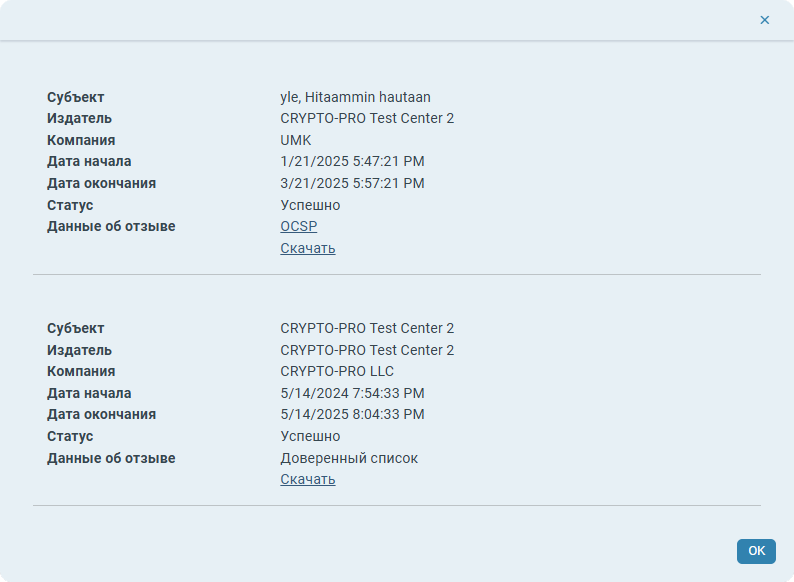
Task: Click subject value 'yle, Hitaammin hautaan'
Action: (355, 97)
